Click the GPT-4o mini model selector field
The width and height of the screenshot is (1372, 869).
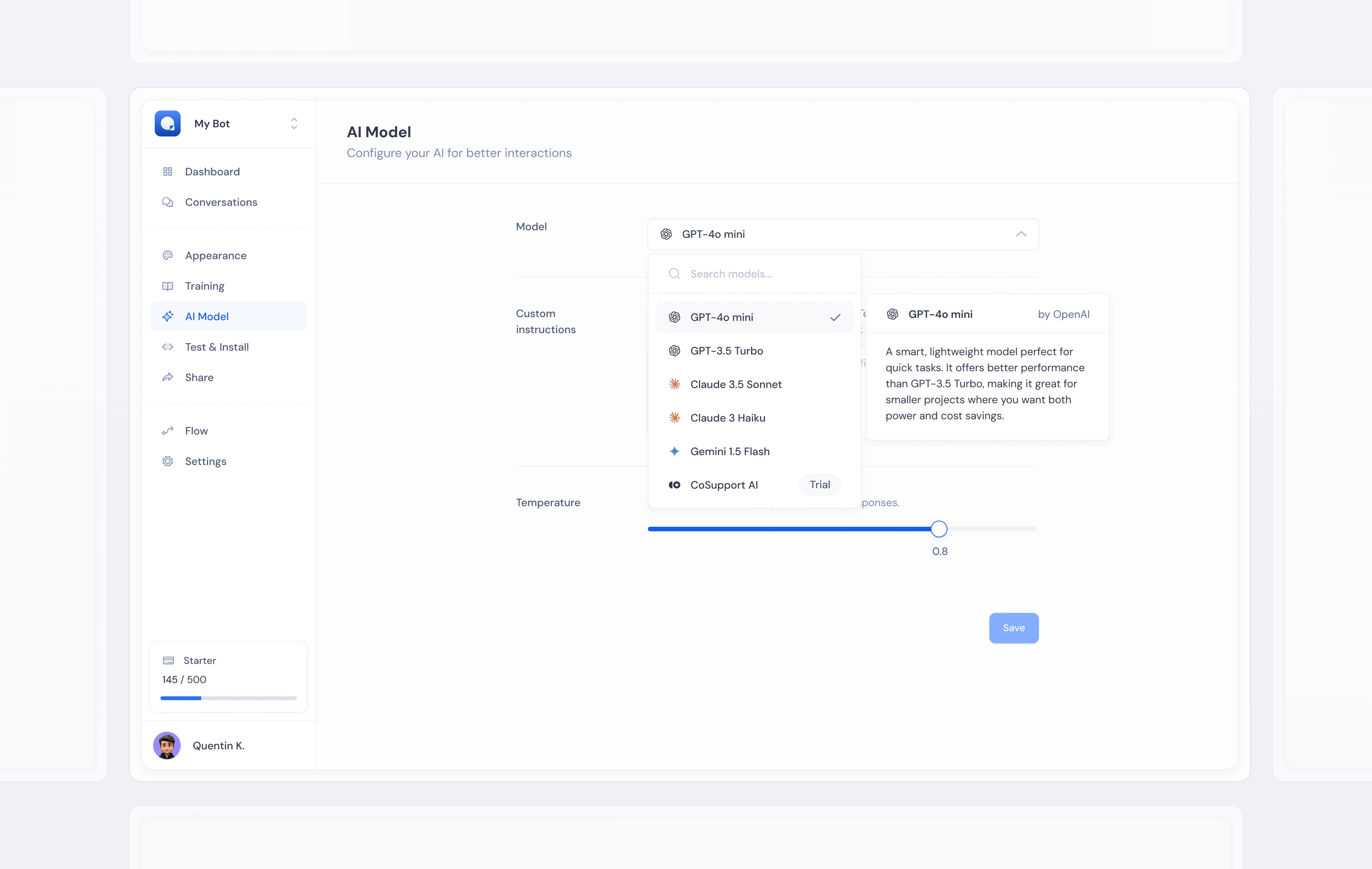pos(843,234)
